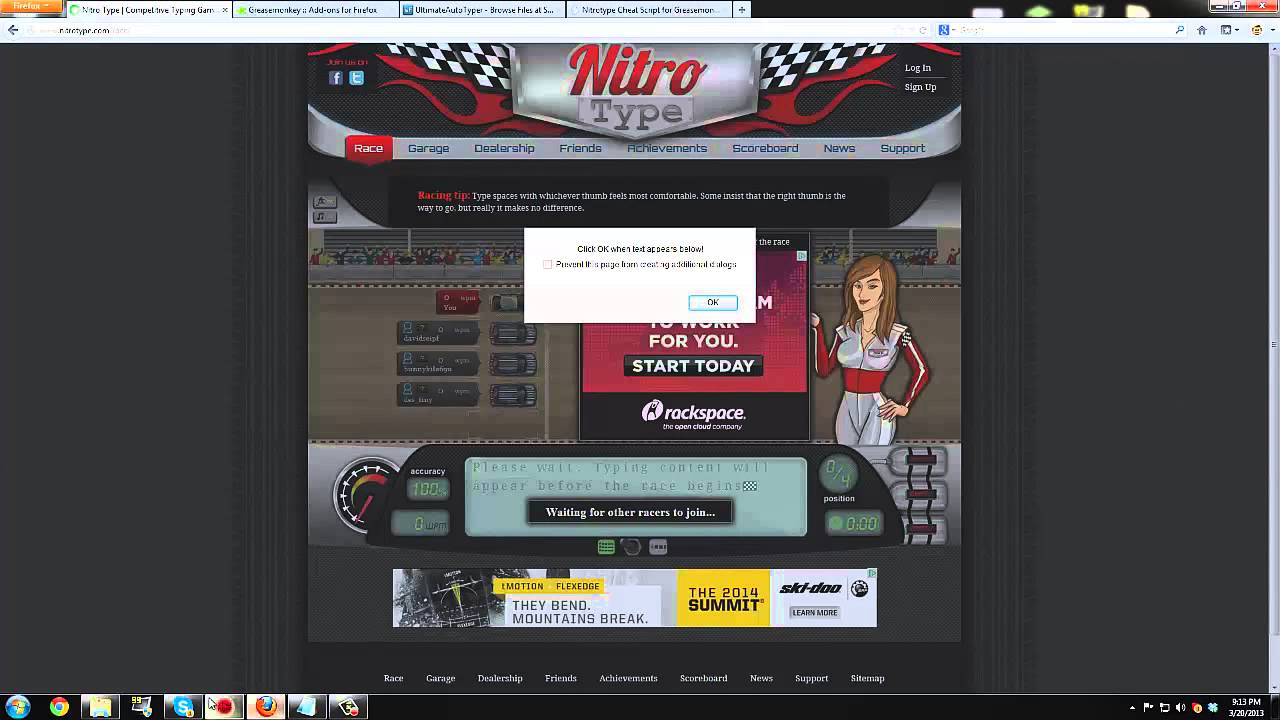Click the browser back arrow
Image resolution: width=1280 pixels, height=720 pixels.
pyautogui.click(x=13, y=30)
